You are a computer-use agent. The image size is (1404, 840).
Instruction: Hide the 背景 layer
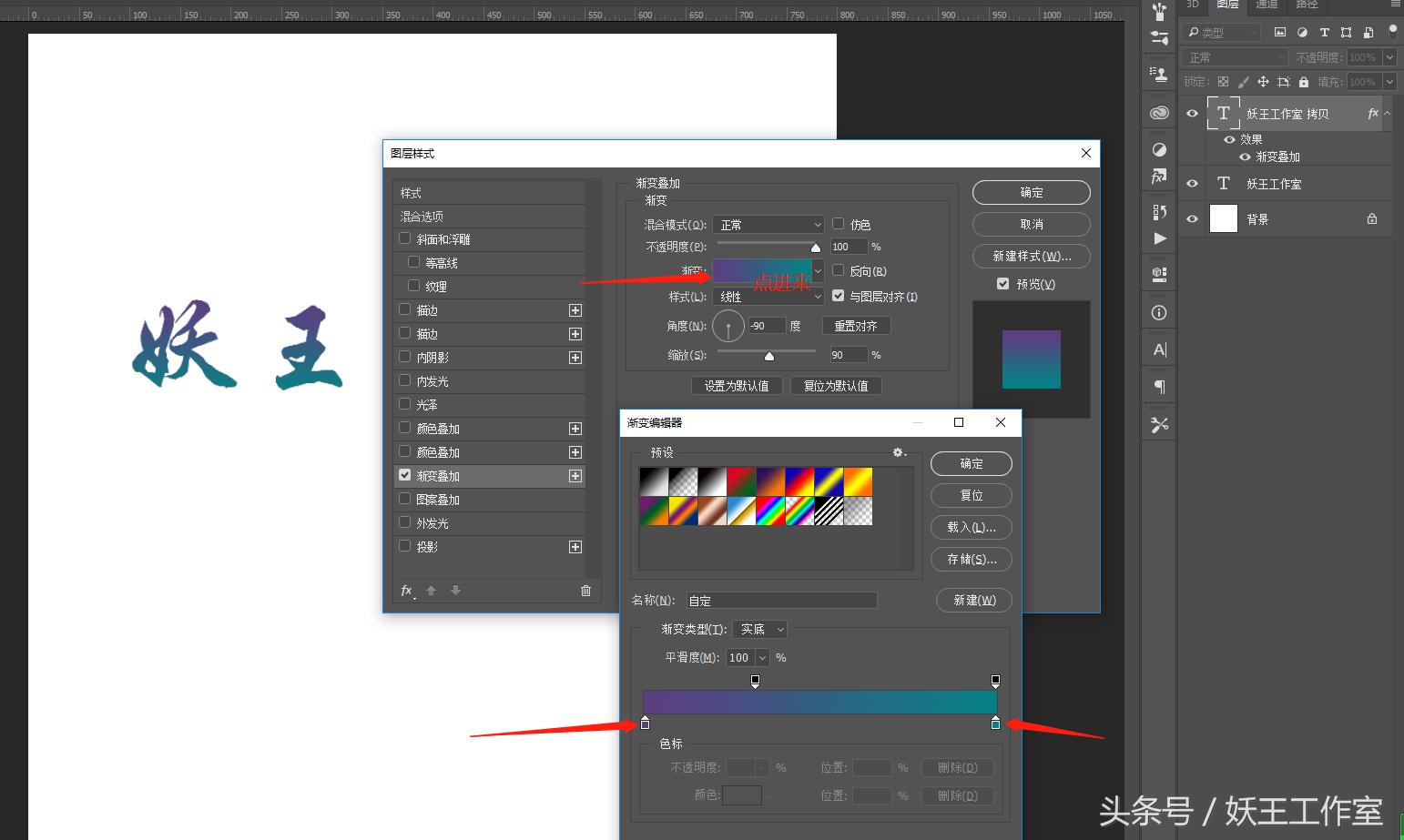click(1191, 218)
